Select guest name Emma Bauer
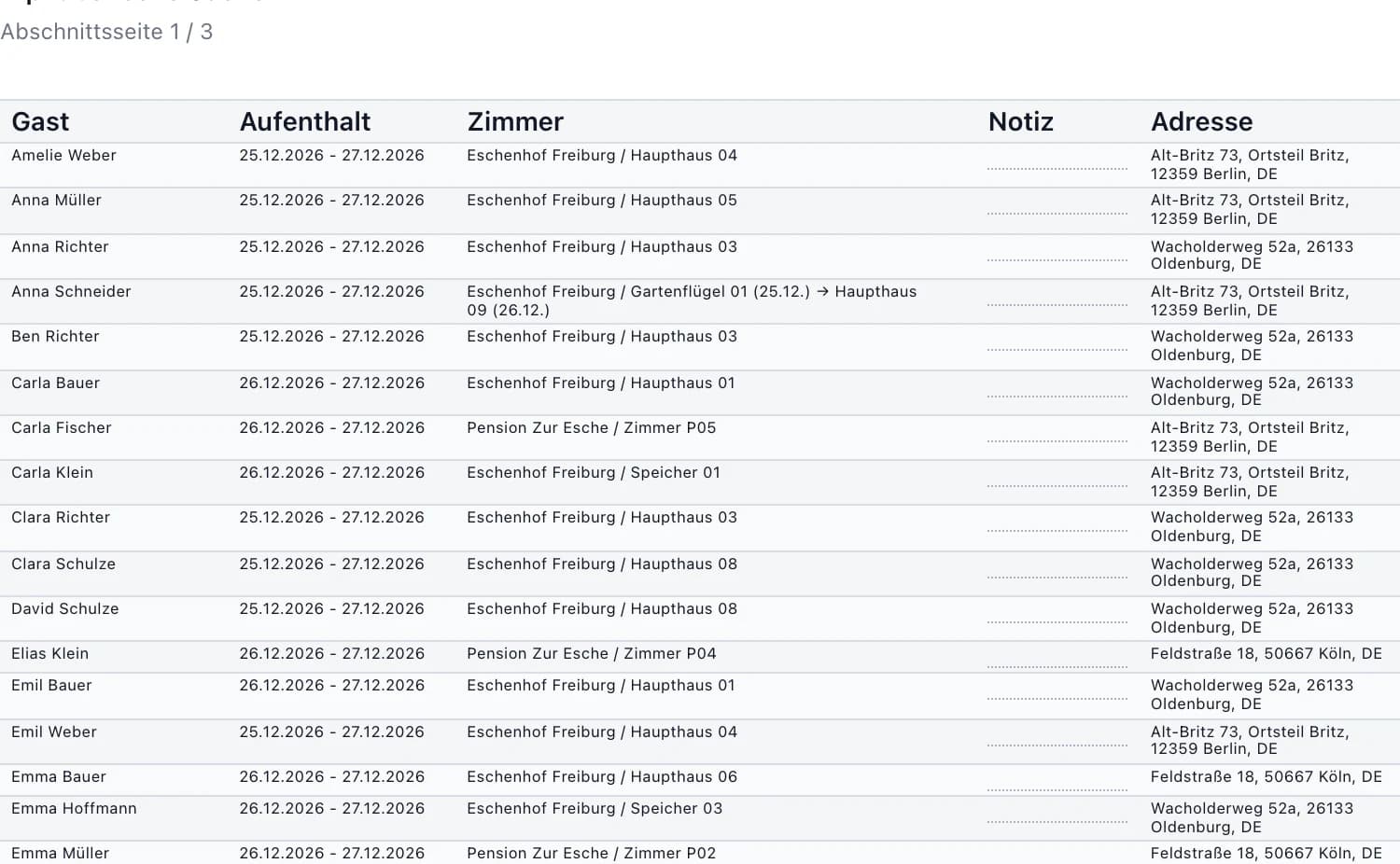This screenshot has height=864, width=1400. [59, 777]
